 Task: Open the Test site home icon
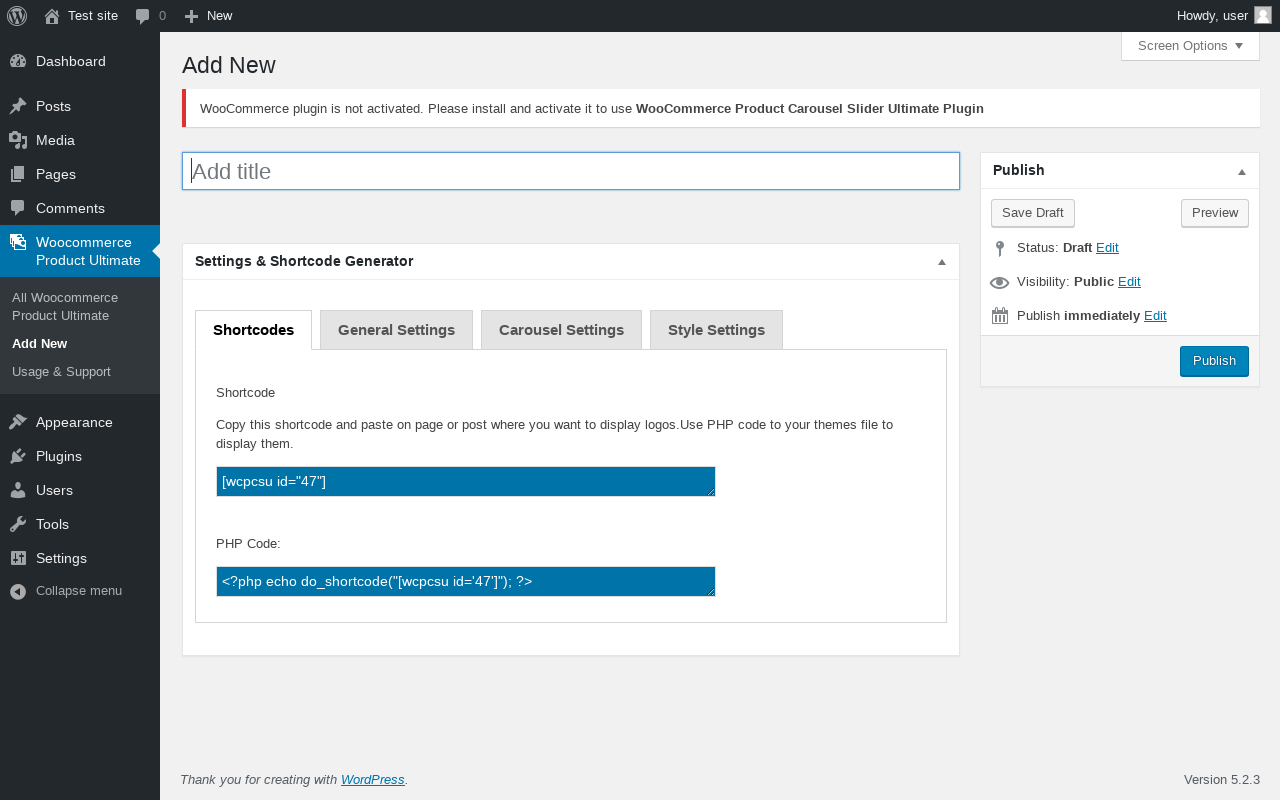[x=52, y=16]
